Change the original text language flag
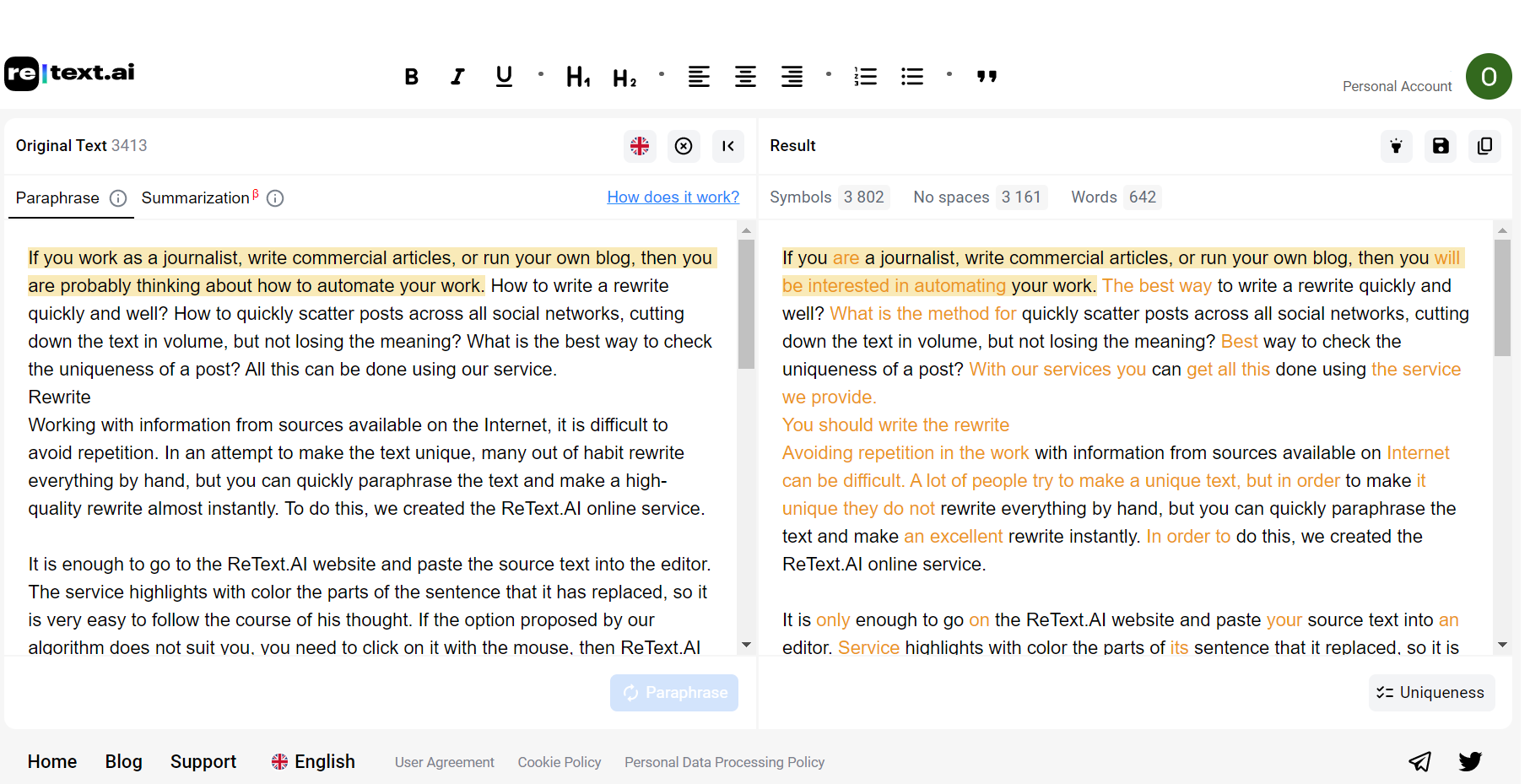1530x784 pixels. coord(640,146)
